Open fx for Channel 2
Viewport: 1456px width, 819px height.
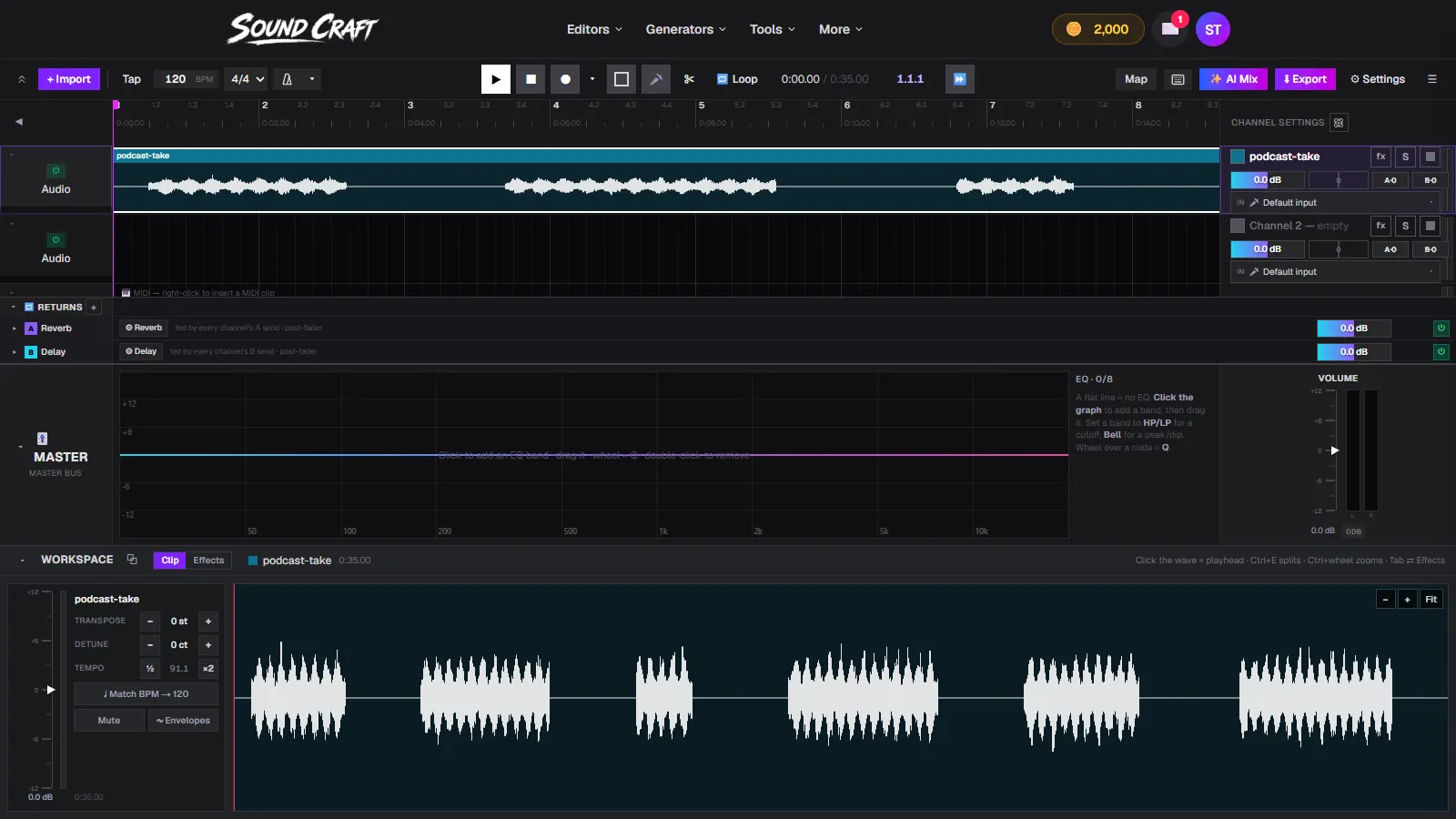coord(1380,226)
